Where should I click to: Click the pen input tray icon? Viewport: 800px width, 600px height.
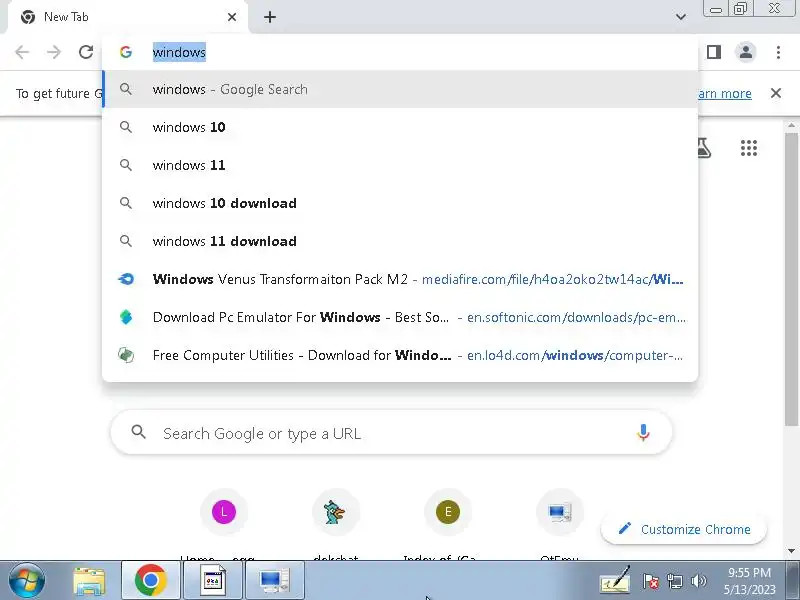616,581
